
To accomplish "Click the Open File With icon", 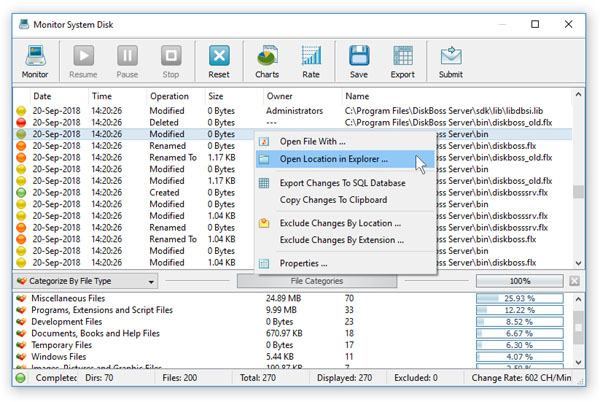I will 264,142.
